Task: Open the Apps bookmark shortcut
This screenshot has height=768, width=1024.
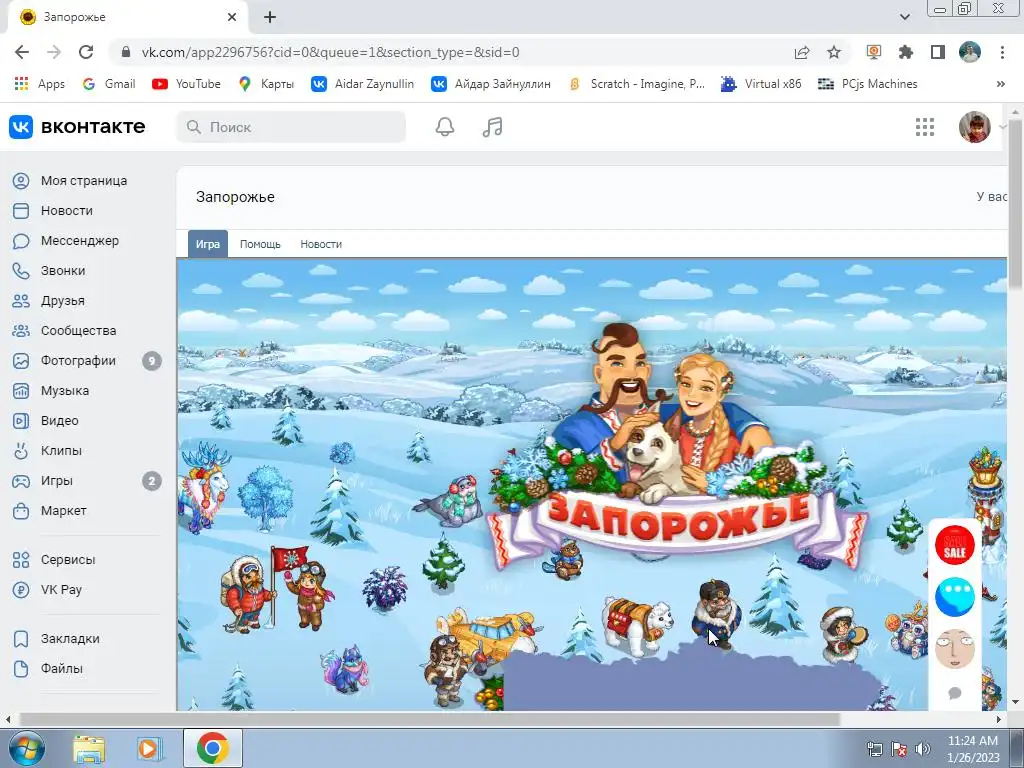Action: 40,84
